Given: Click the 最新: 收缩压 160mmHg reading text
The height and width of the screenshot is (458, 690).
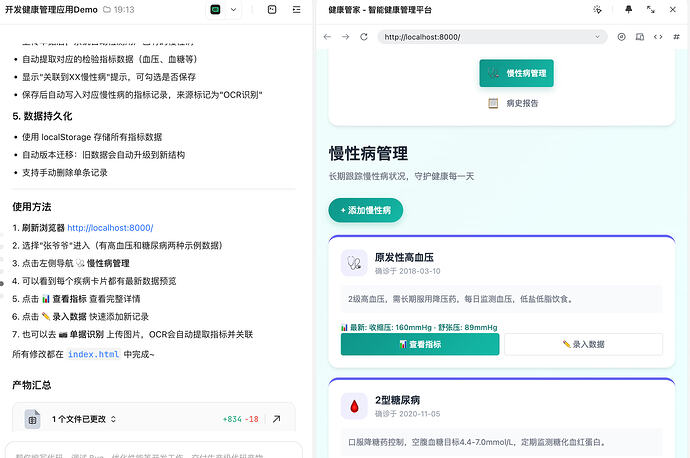Looking at the screenshot, I should point(419,327).
